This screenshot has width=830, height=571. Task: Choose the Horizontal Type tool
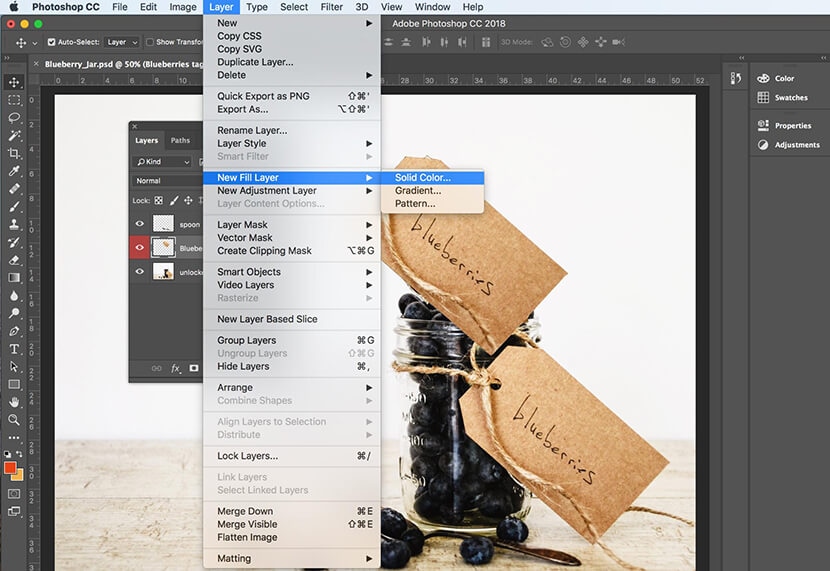(14, 349)
